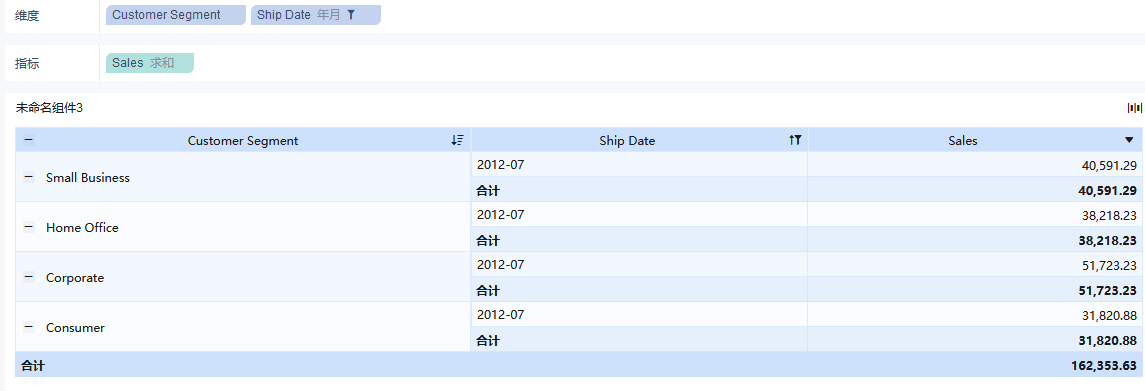This screenshot has height=391, width=1145.
Task: Click the grand total 合计 label
Action: point(32,365)
